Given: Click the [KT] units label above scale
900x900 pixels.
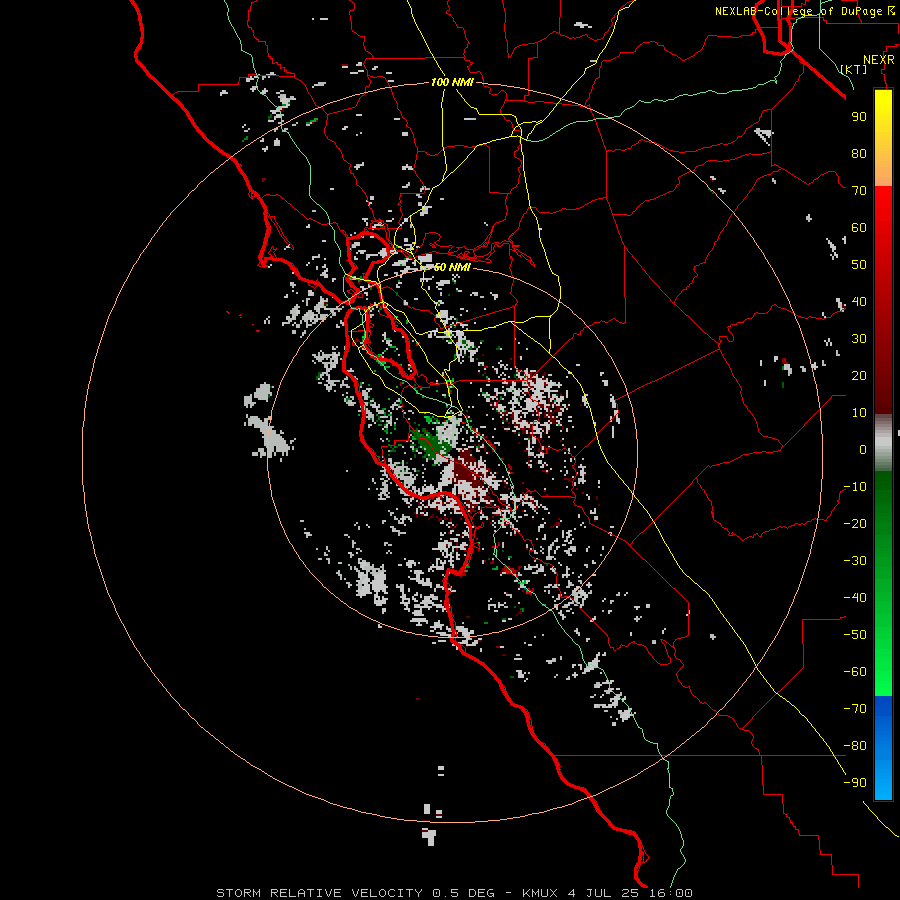Looking at the screenshot, I should click(x=854, y=69).
